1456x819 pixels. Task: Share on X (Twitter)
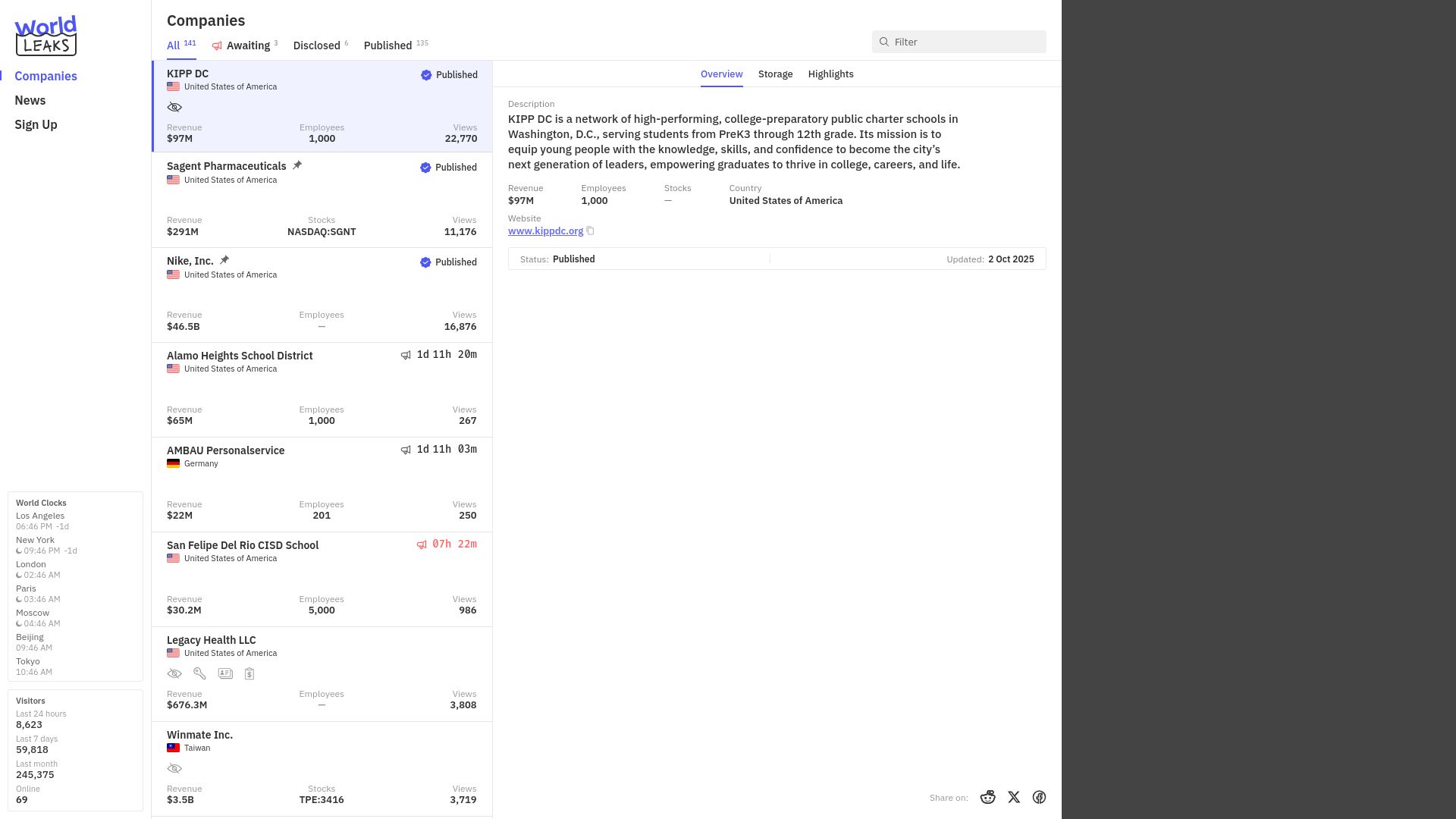[1014, 797]
